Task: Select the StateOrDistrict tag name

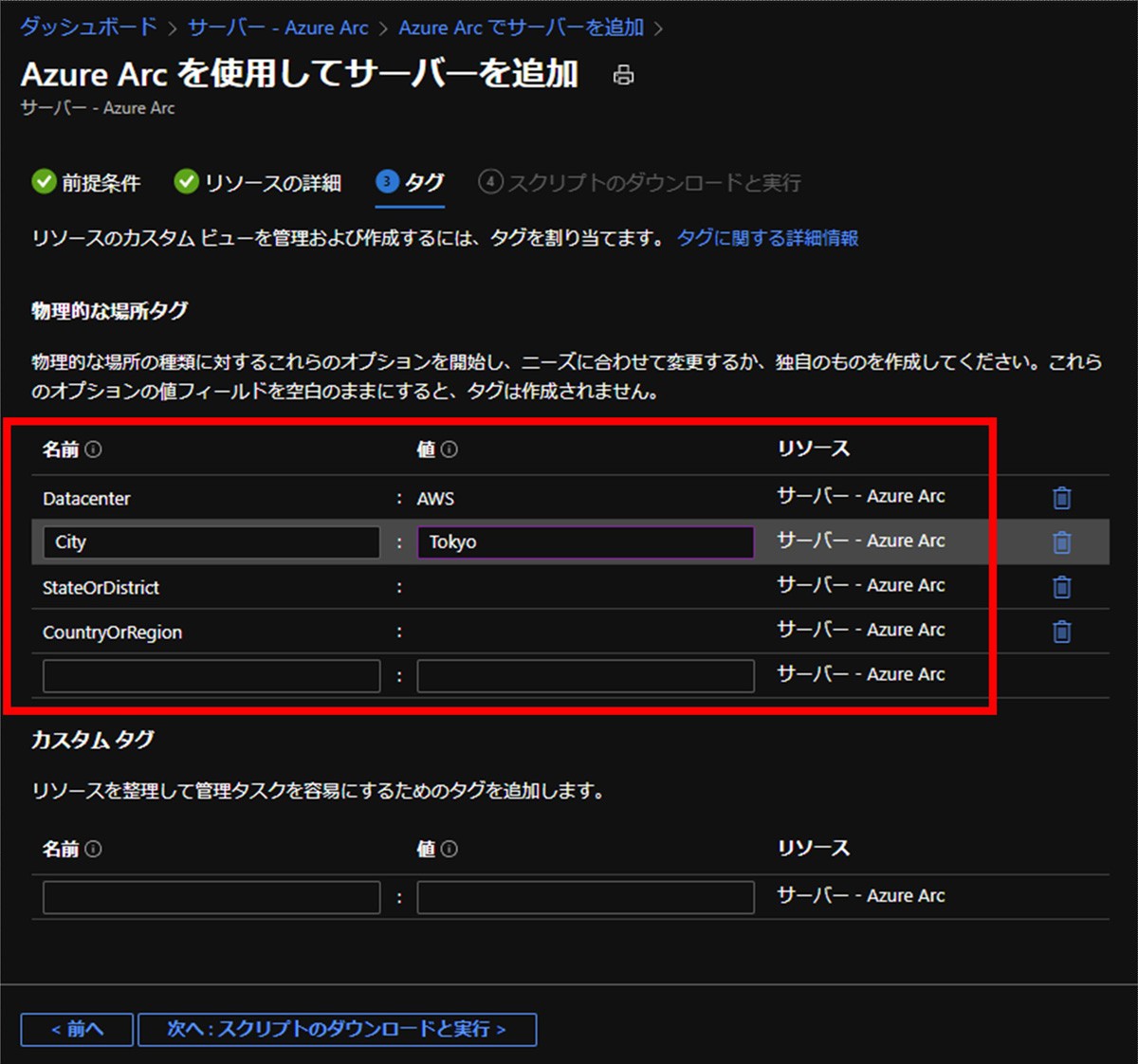Action: (x=101, y=588)
